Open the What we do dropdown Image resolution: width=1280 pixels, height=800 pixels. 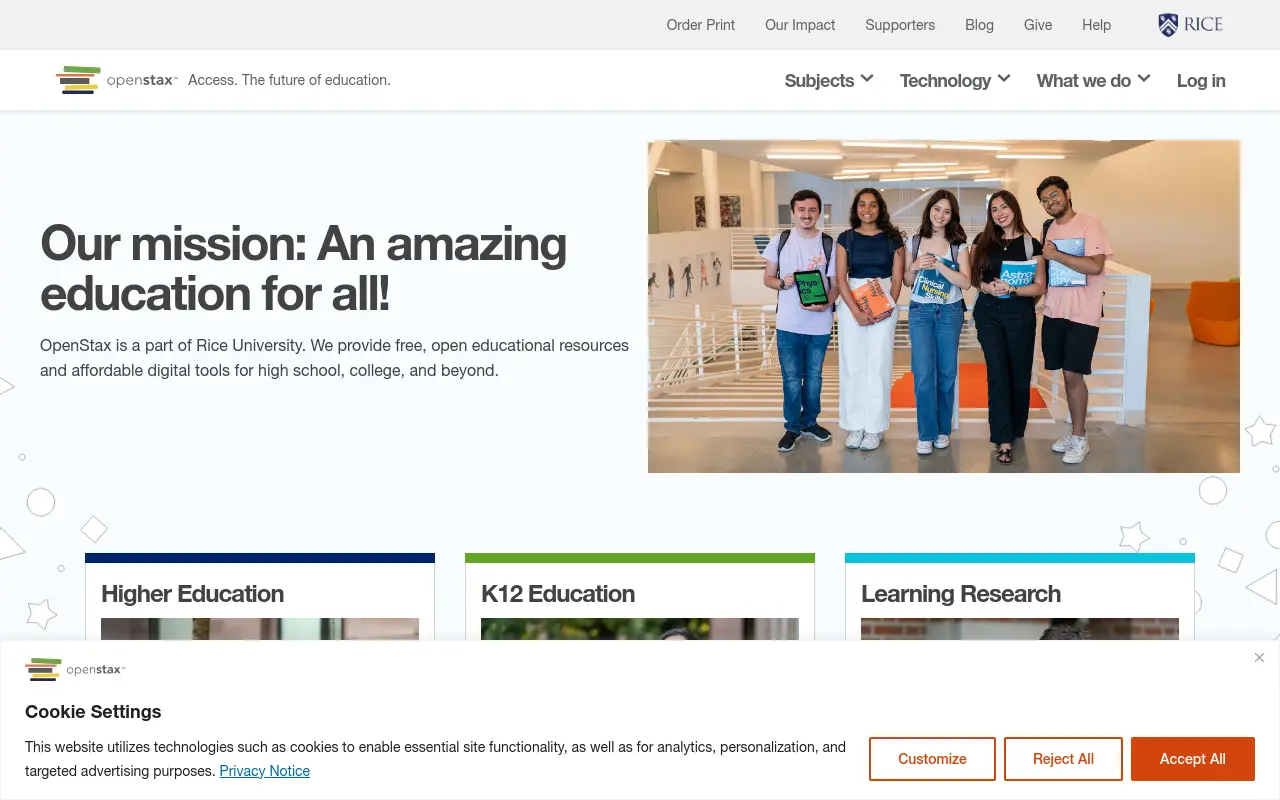[1093, 80]
